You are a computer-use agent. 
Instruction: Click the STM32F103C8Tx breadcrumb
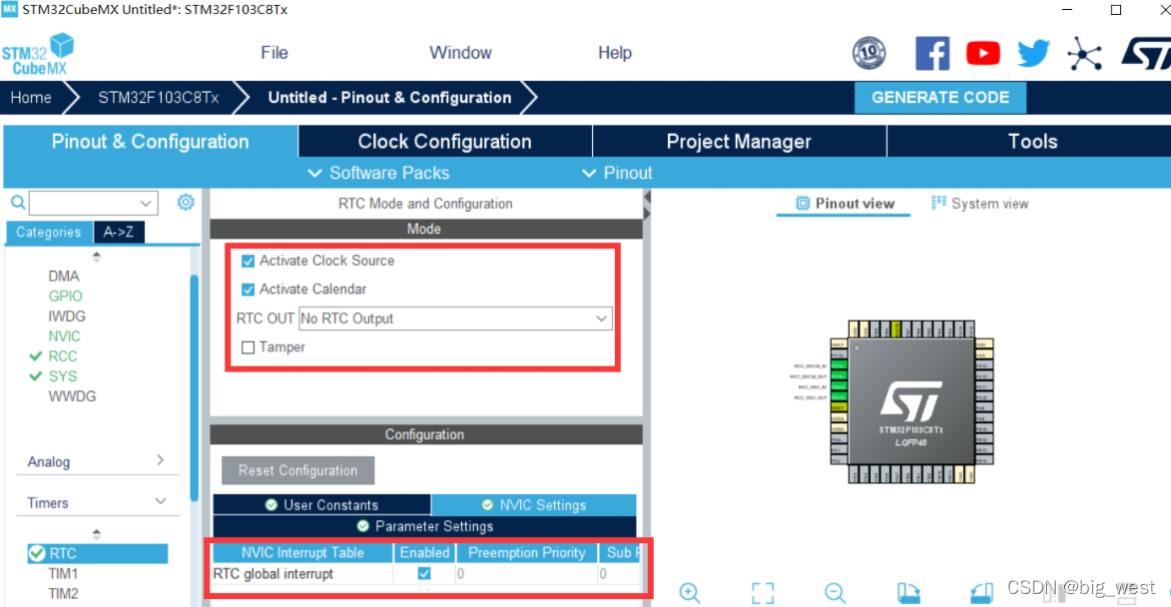[x=158, y=98]
